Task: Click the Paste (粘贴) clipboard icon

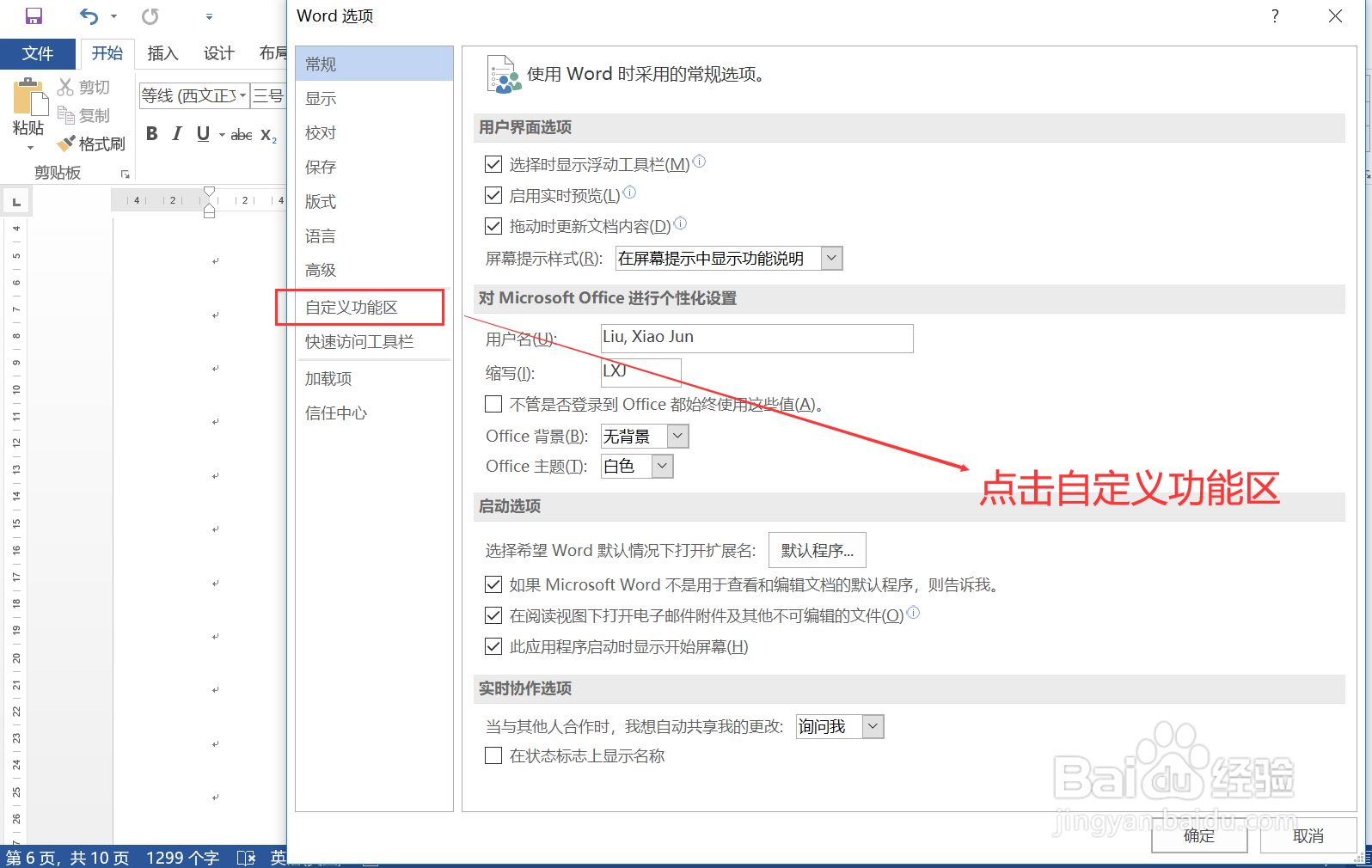Action: pyautogui.click(x=29, y=96)
